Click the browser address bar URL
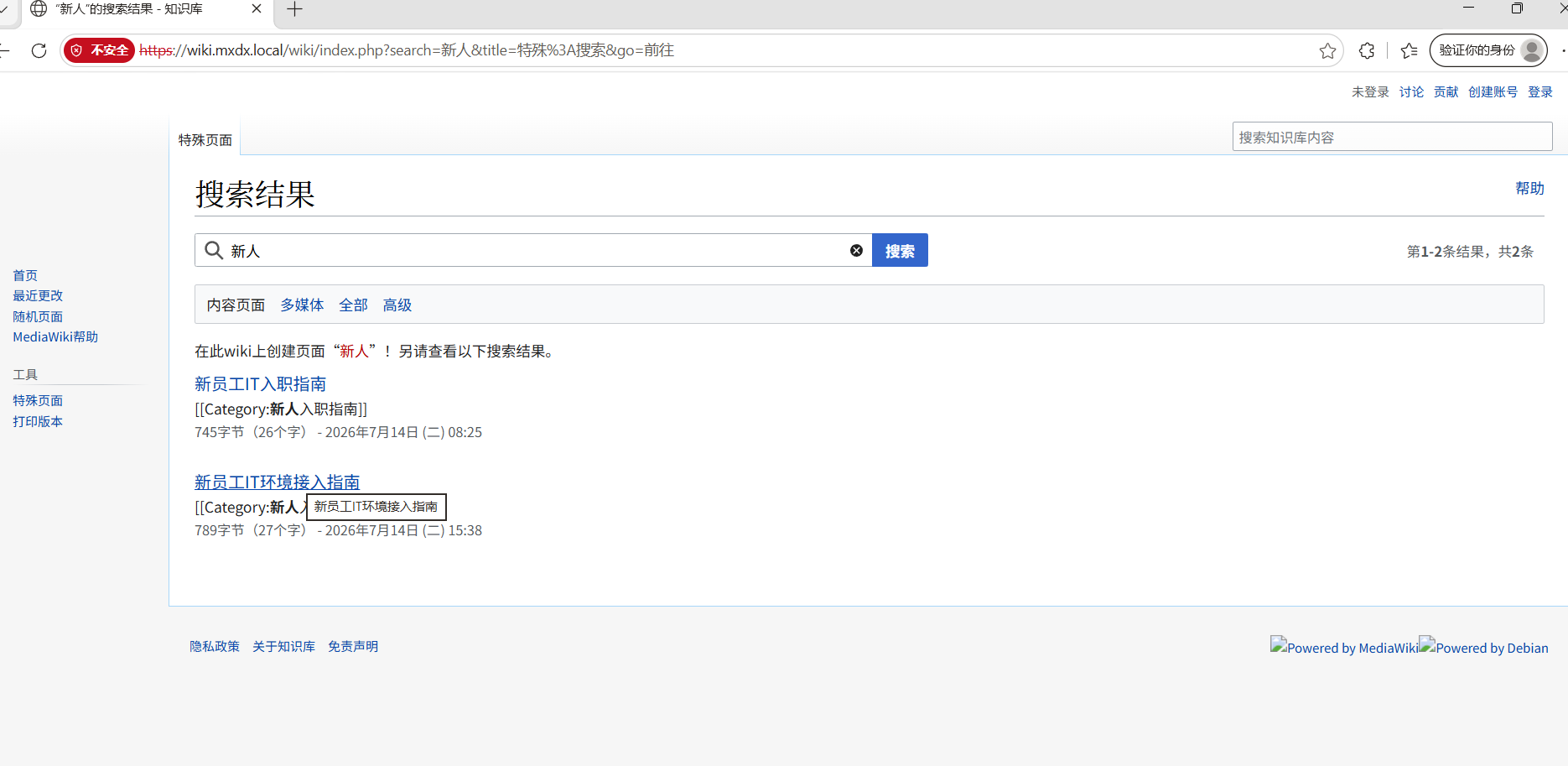Screen dimensions: 1568x766 [407, 50]
